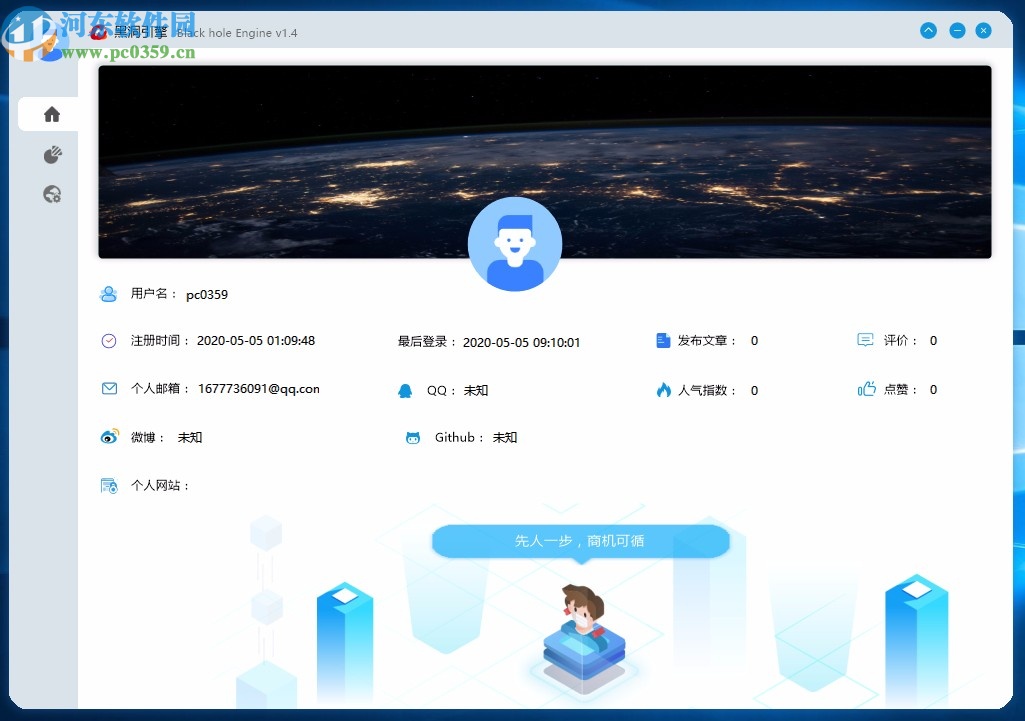Close the Black hole Engine window

[983, 30]
